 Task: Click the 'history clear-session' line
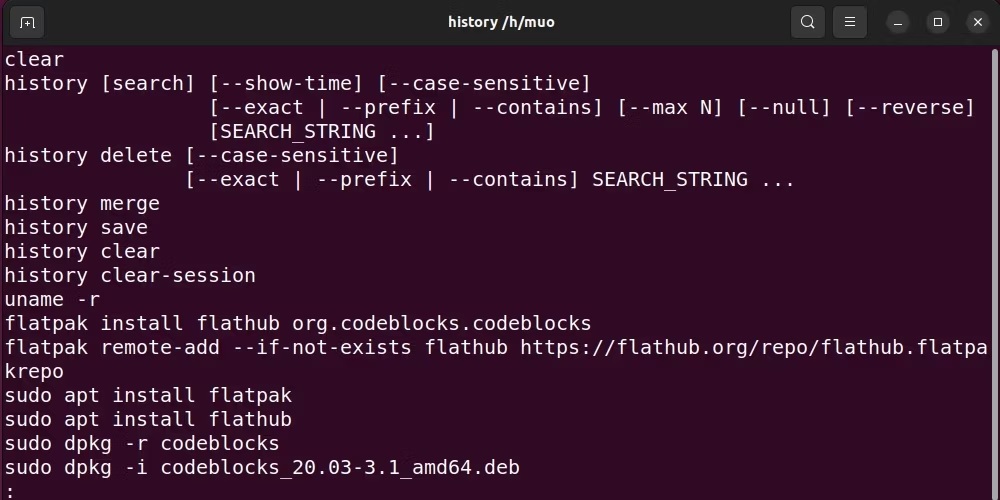point(130,275)
